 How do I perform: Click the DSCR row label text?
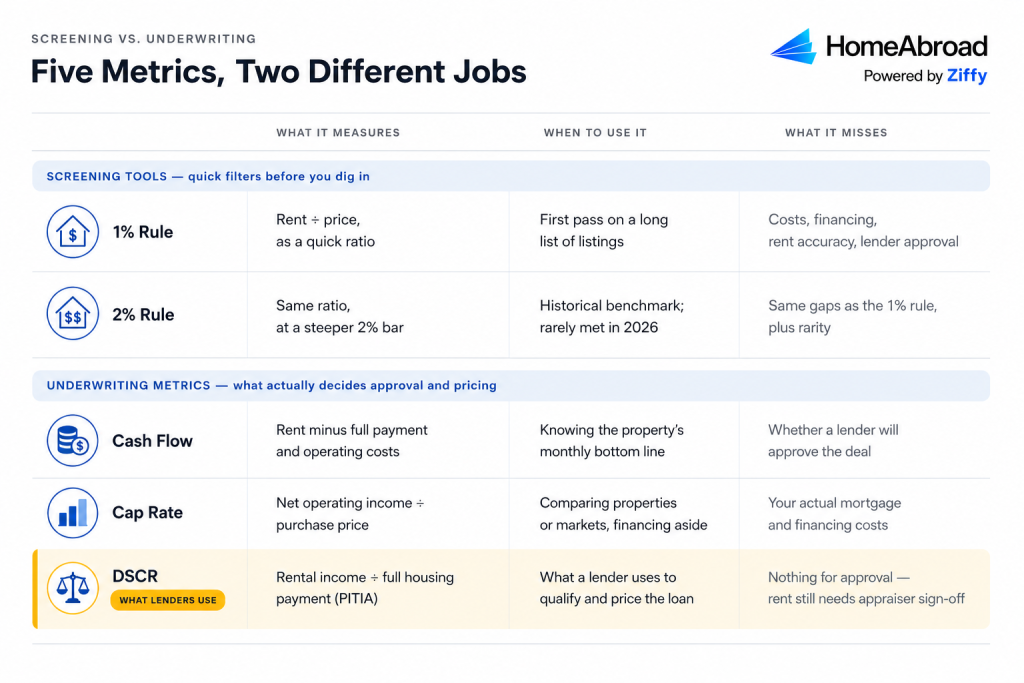135,576
